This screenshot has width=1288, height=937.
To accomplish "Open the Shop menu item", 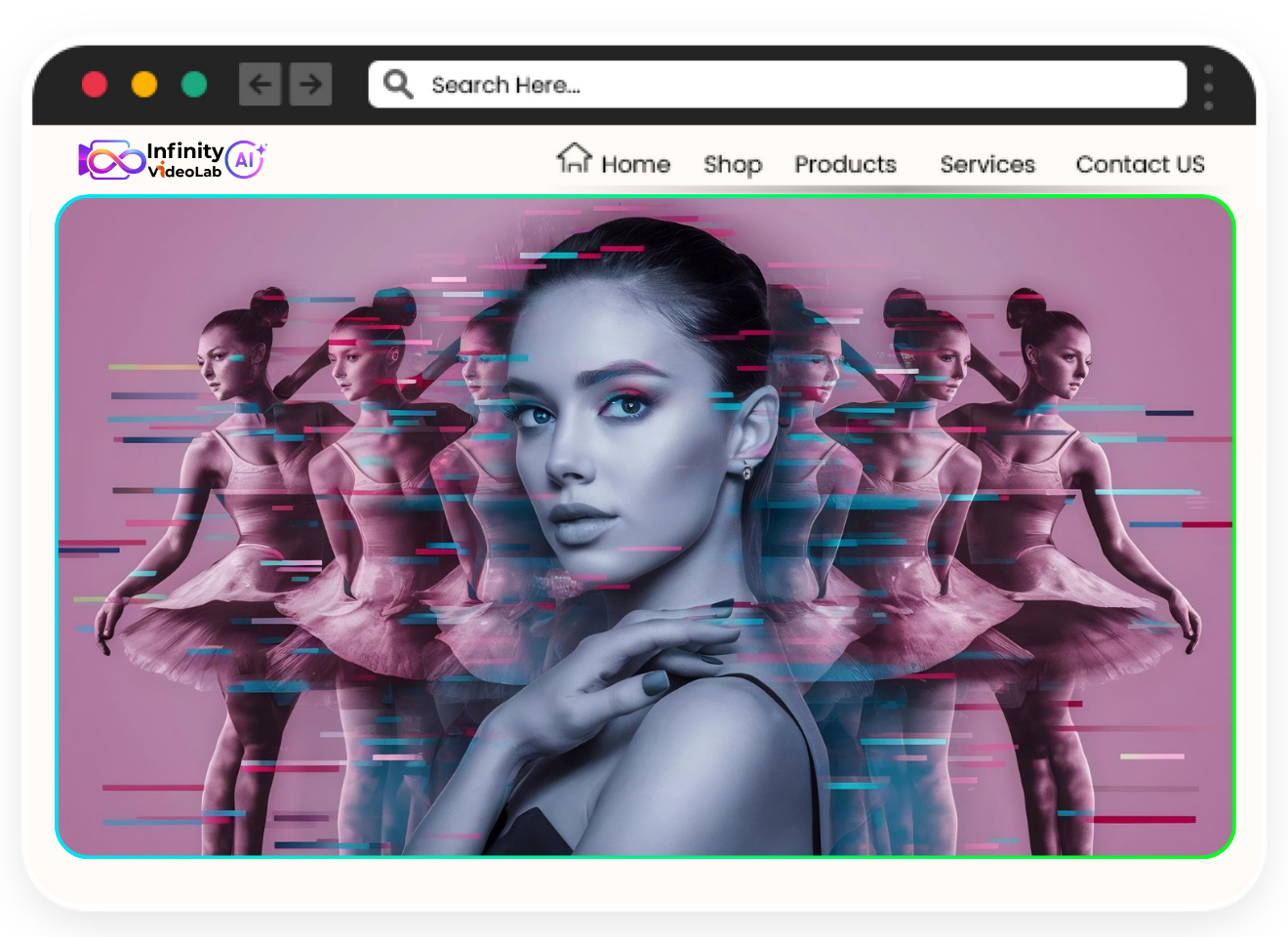I will [x=733, y=165].
